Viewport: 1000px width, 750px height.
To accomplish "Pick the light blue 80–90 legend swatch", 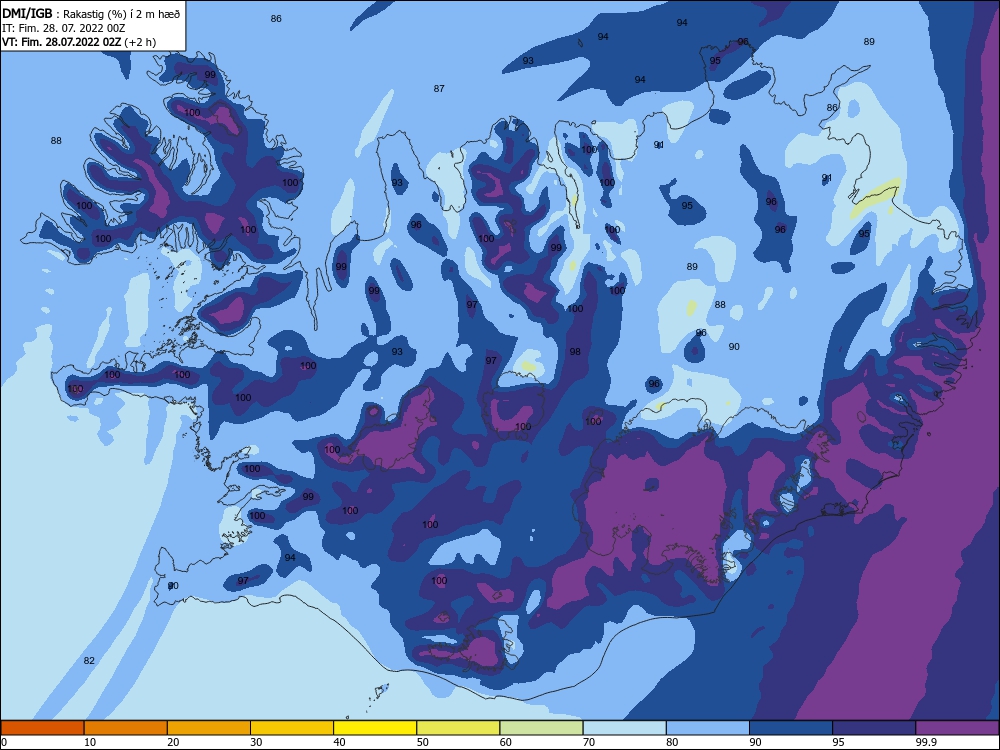I will (708, 728).
